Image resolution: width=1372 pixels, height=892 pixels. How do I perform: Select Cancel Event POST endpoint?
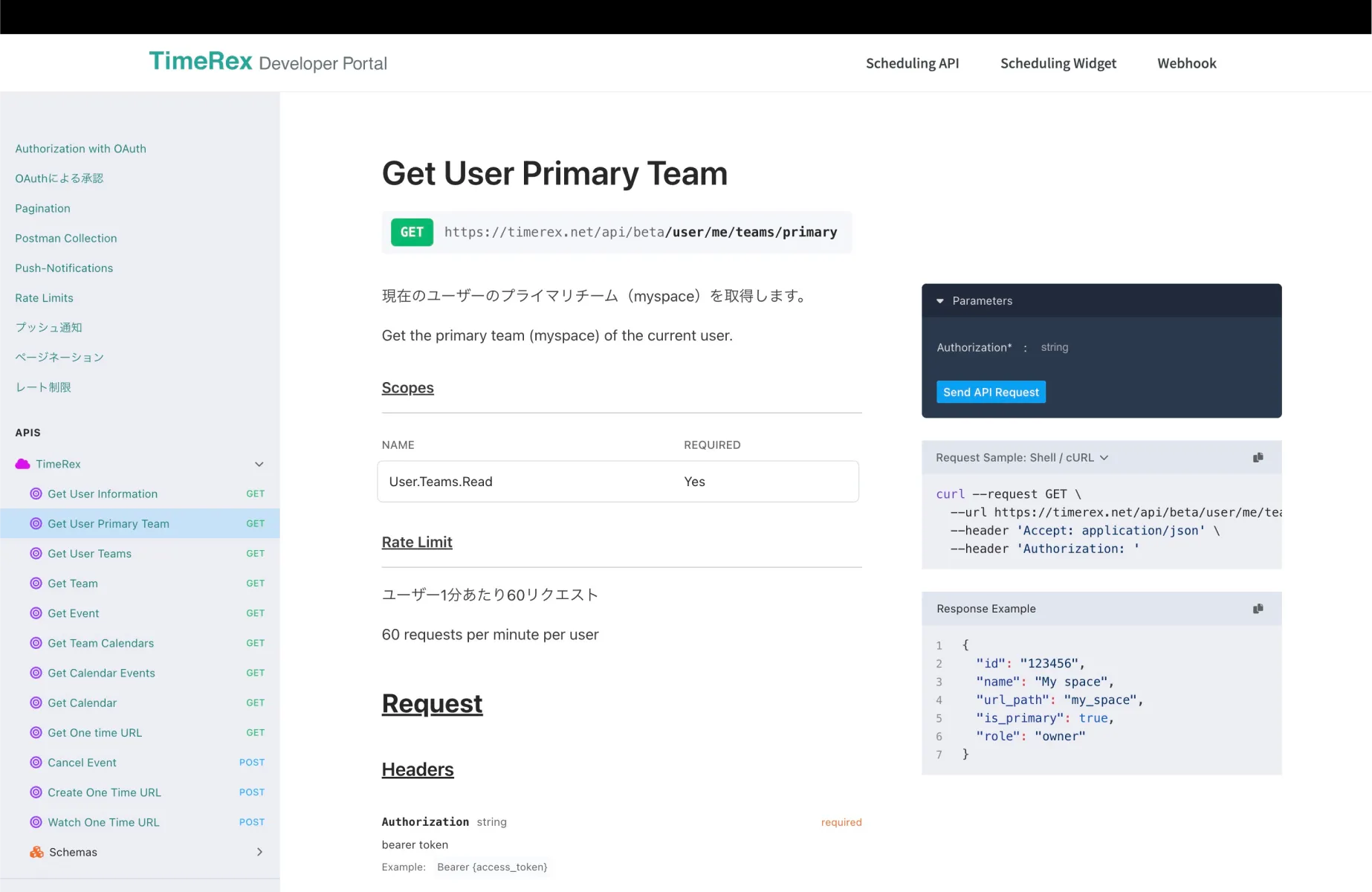140,762
